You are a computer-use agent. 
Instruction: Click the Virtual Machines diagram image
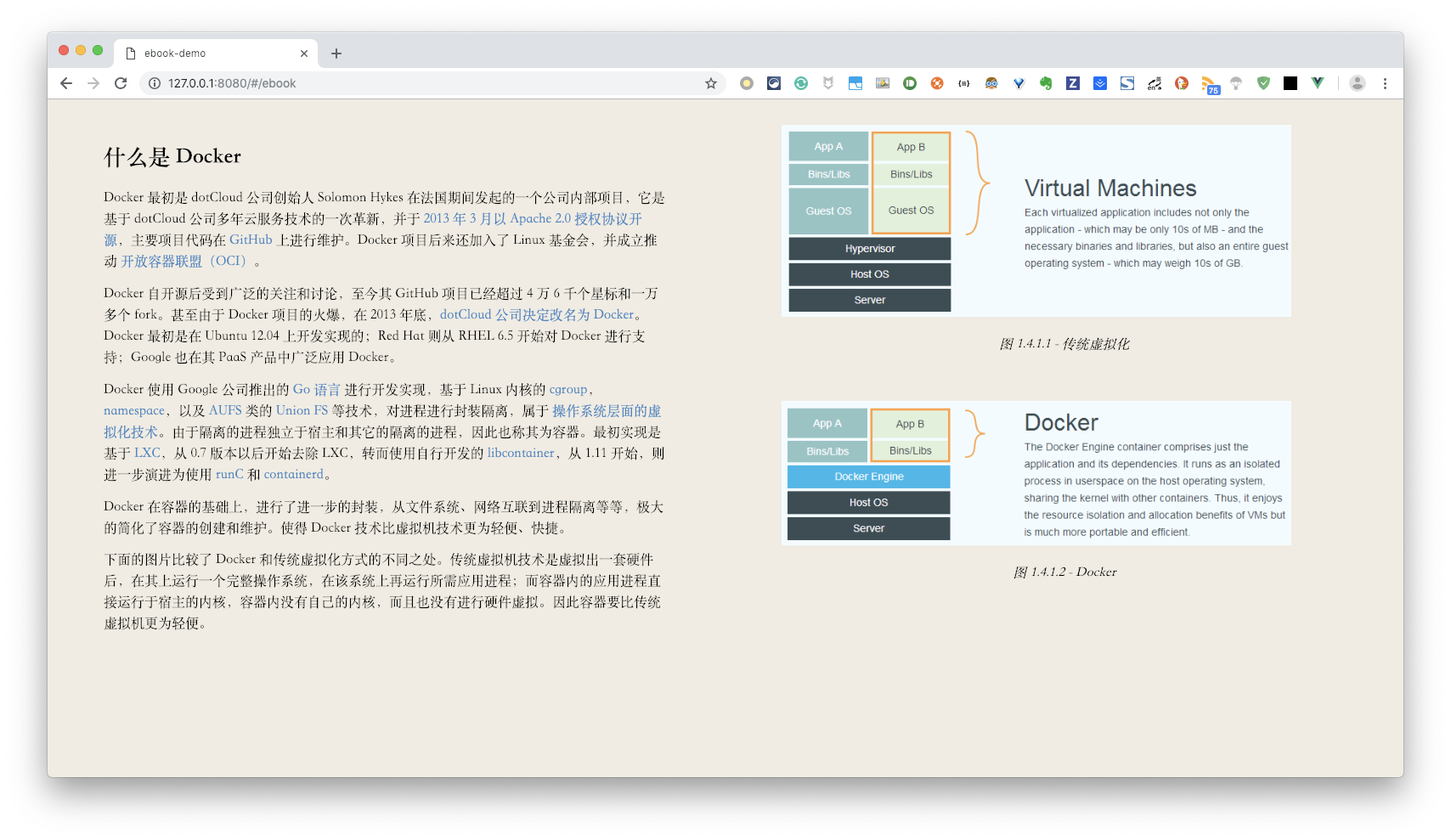pos(1036,221)
